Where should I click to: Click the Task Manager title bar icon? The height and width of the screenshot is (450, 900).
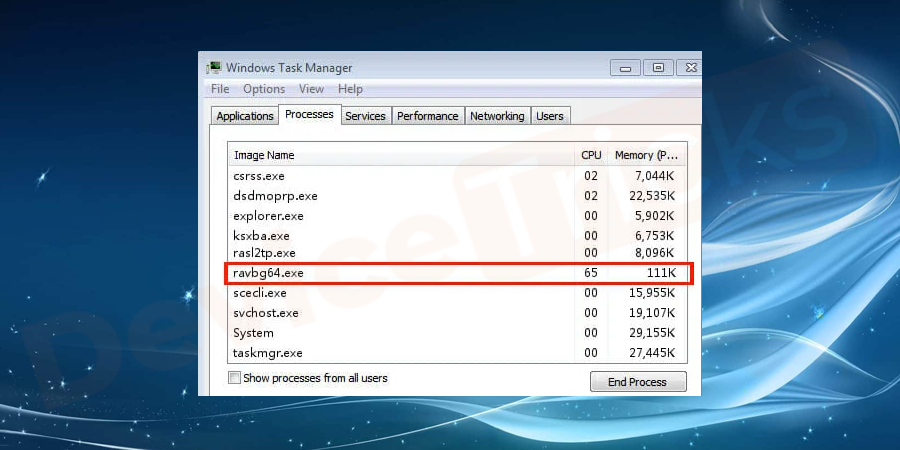214,68
